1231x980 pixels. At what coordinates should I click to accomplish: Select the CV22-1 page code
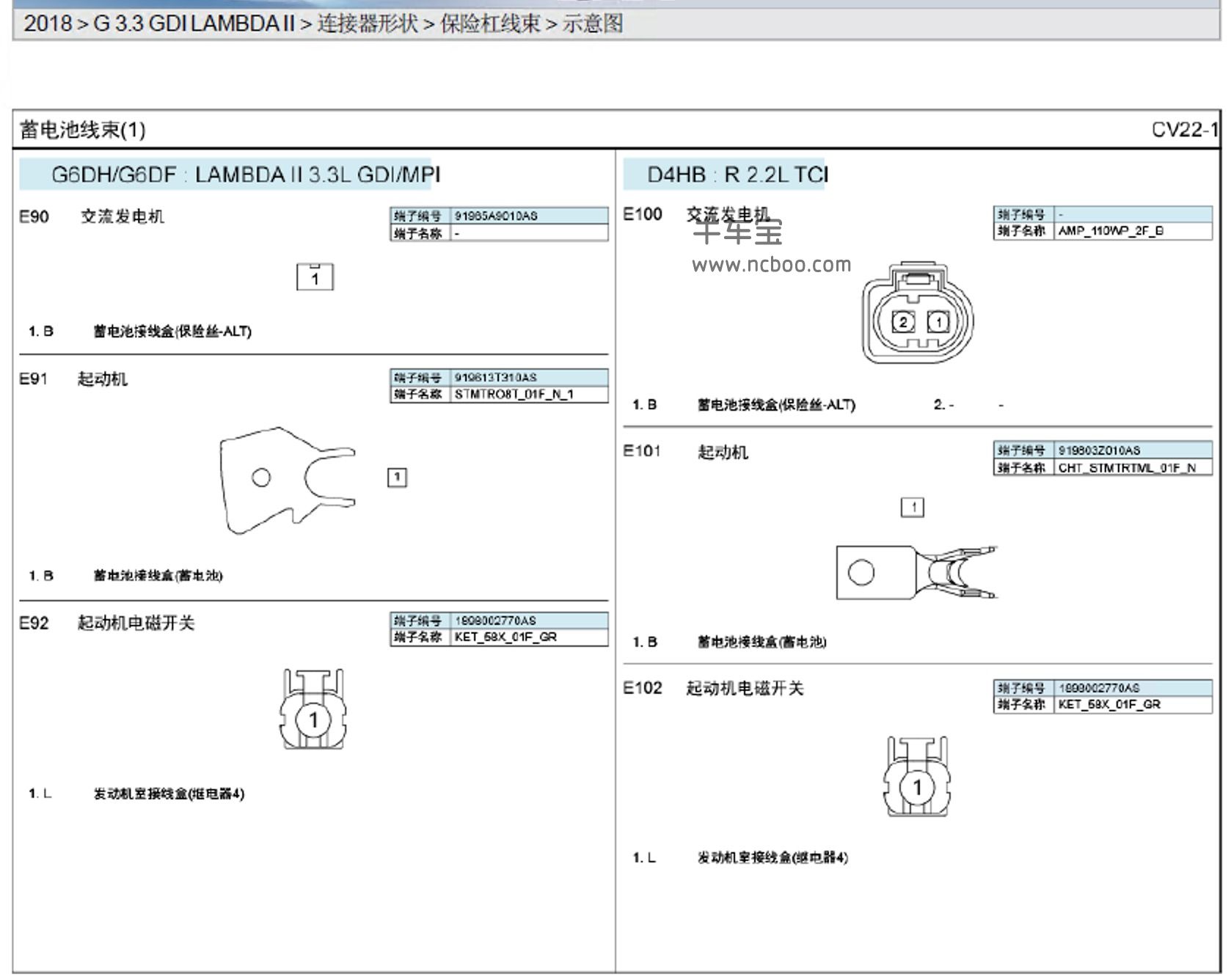pos(1185,130)
